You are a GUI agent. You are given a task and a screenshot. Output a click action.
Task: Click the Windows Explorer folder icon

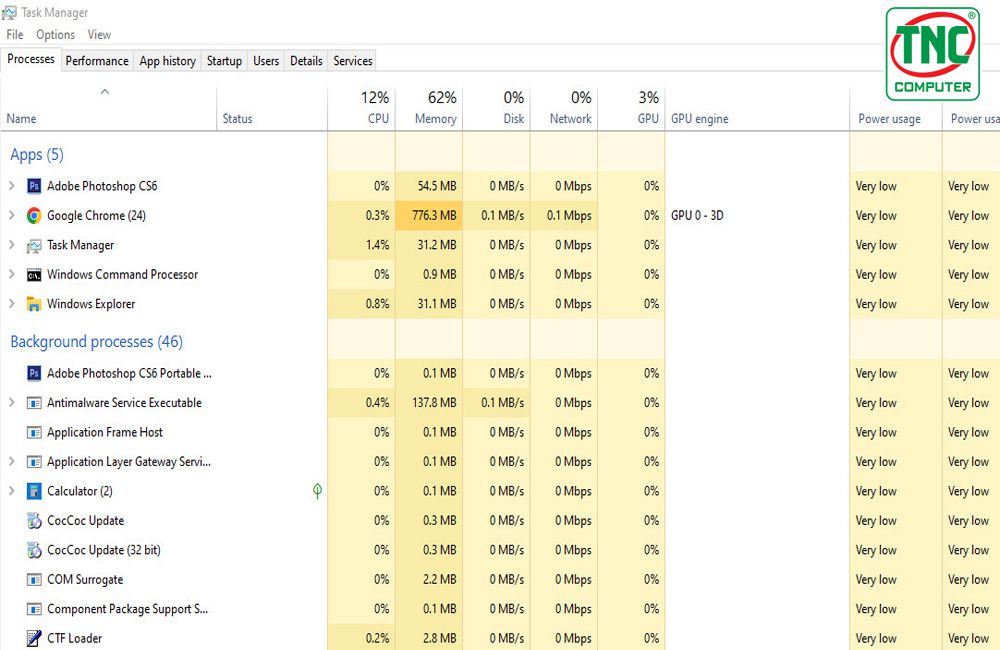[34, 304]
